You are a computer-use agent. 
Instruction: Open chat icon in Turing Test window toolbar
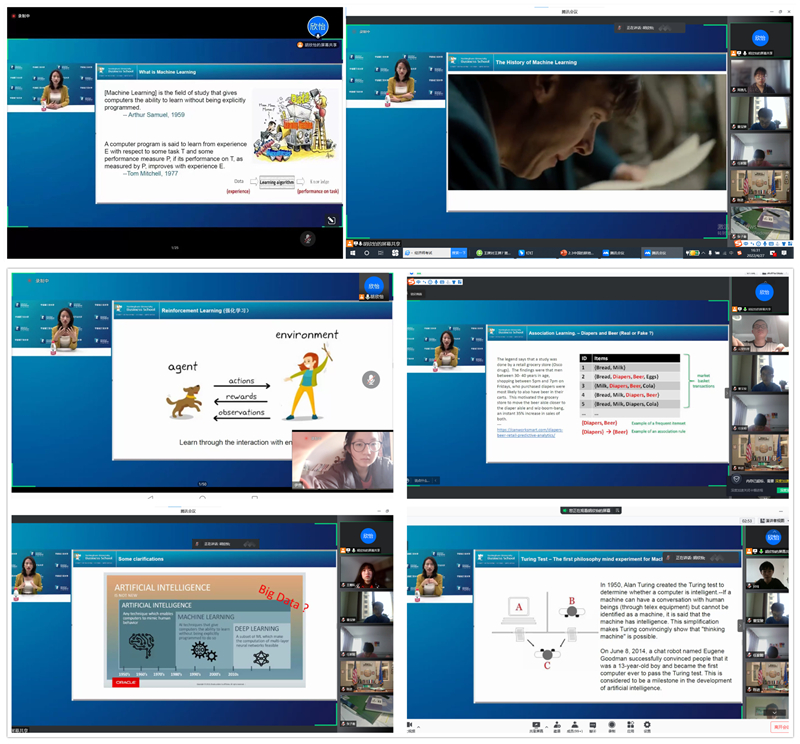pos(593,726)
